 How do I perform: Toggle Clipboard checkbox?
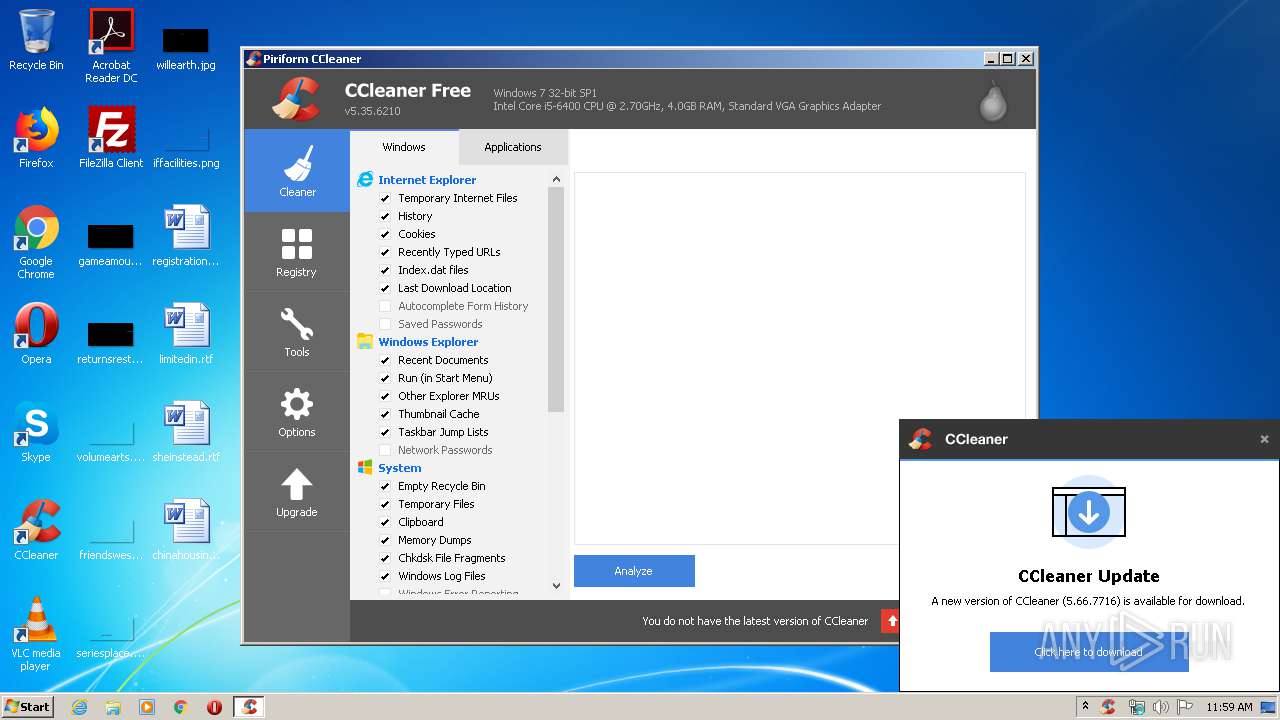[x=385, y=522]
